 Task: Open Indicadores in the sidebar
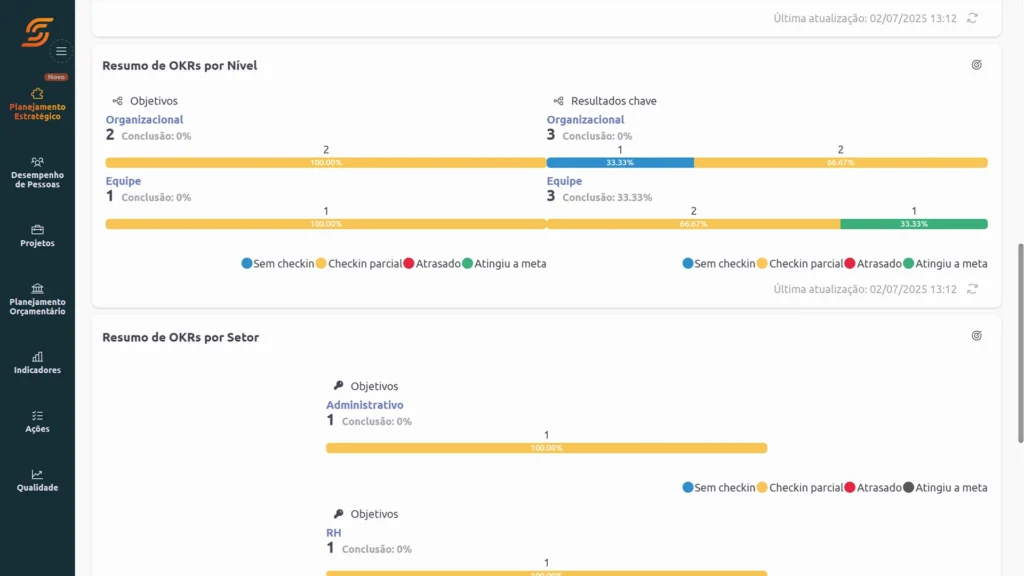pos(37,363)
